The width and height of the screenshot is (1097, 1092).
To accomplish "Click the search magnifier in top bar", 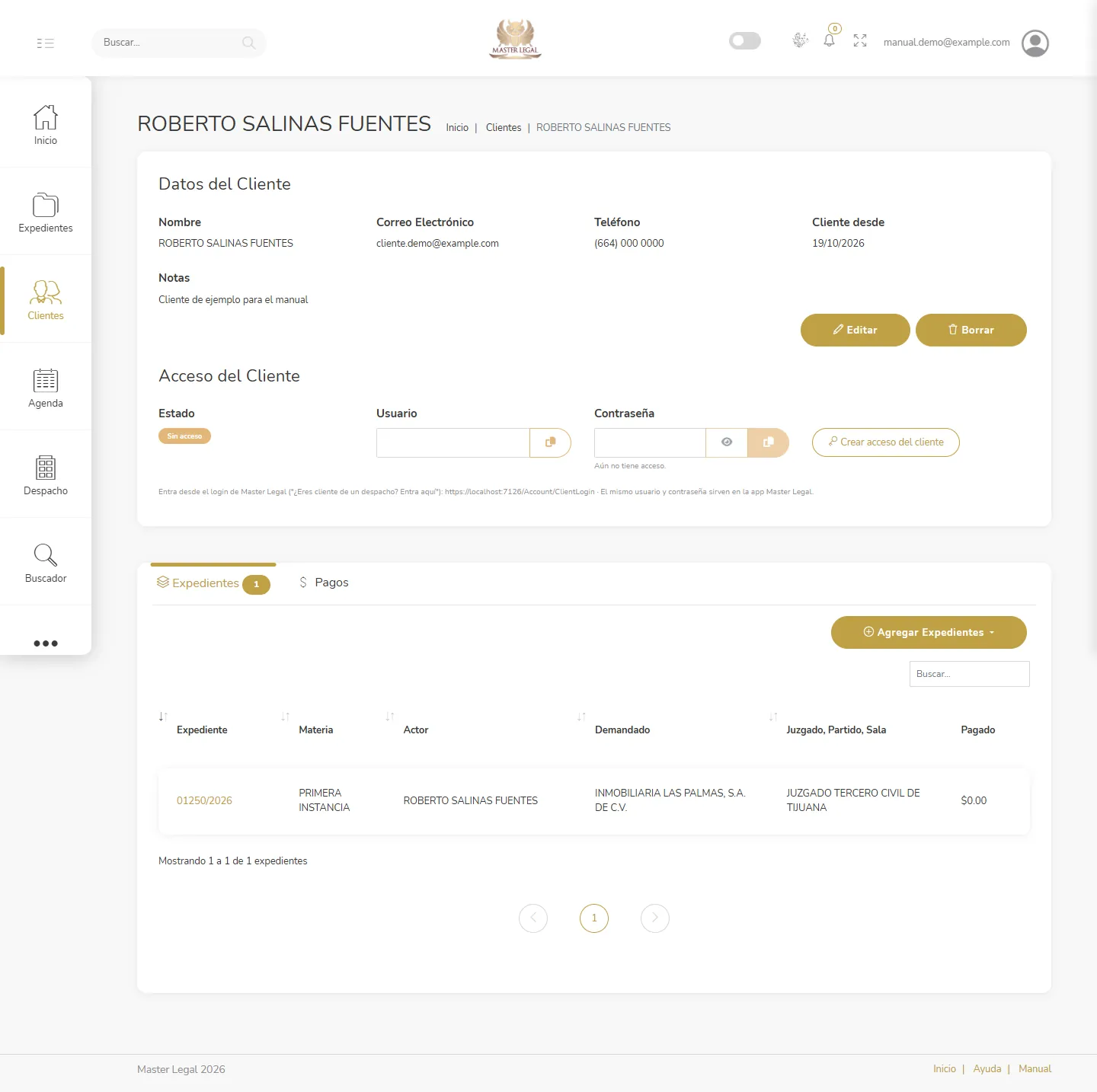I will (248, 43).
